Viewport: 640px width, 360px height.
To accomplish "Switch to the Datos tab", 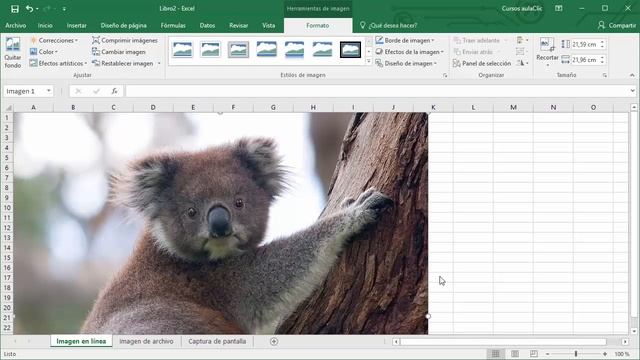I will [x=207, y=25].
